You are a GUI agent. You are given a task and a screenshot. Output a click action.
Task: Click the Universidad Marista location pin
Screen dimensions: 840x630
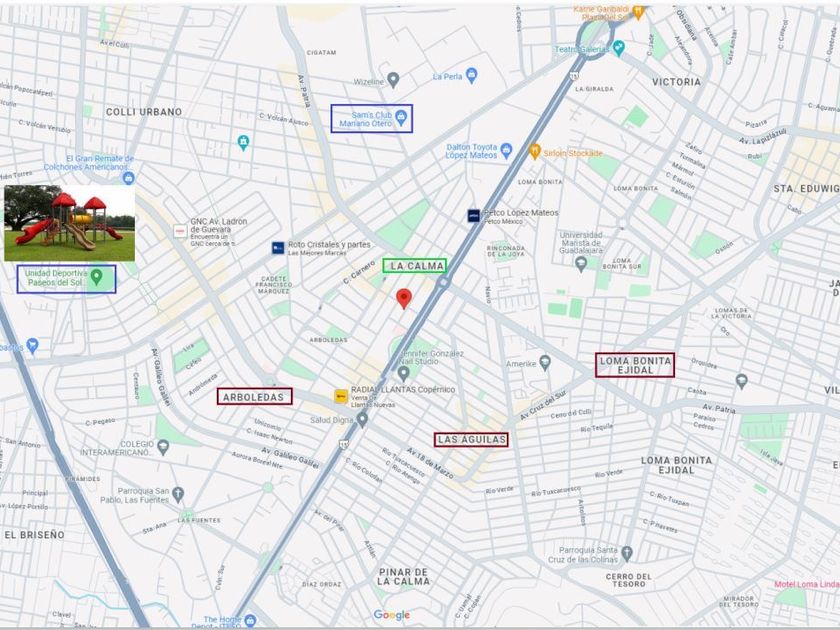point(581,263)
